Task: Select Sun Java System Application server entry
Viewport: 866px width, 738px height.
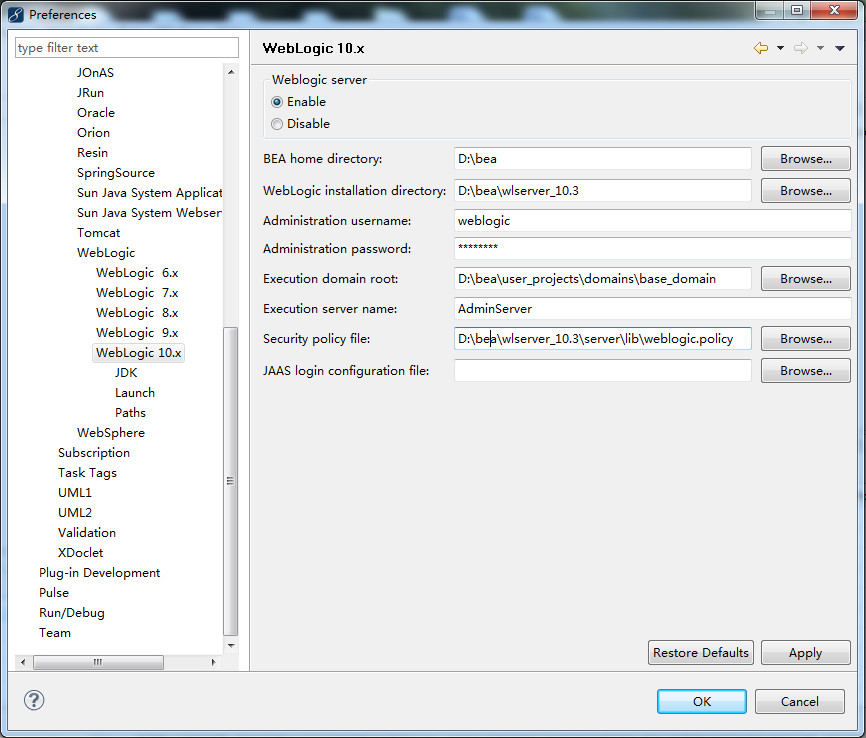Action: [149, 193]
